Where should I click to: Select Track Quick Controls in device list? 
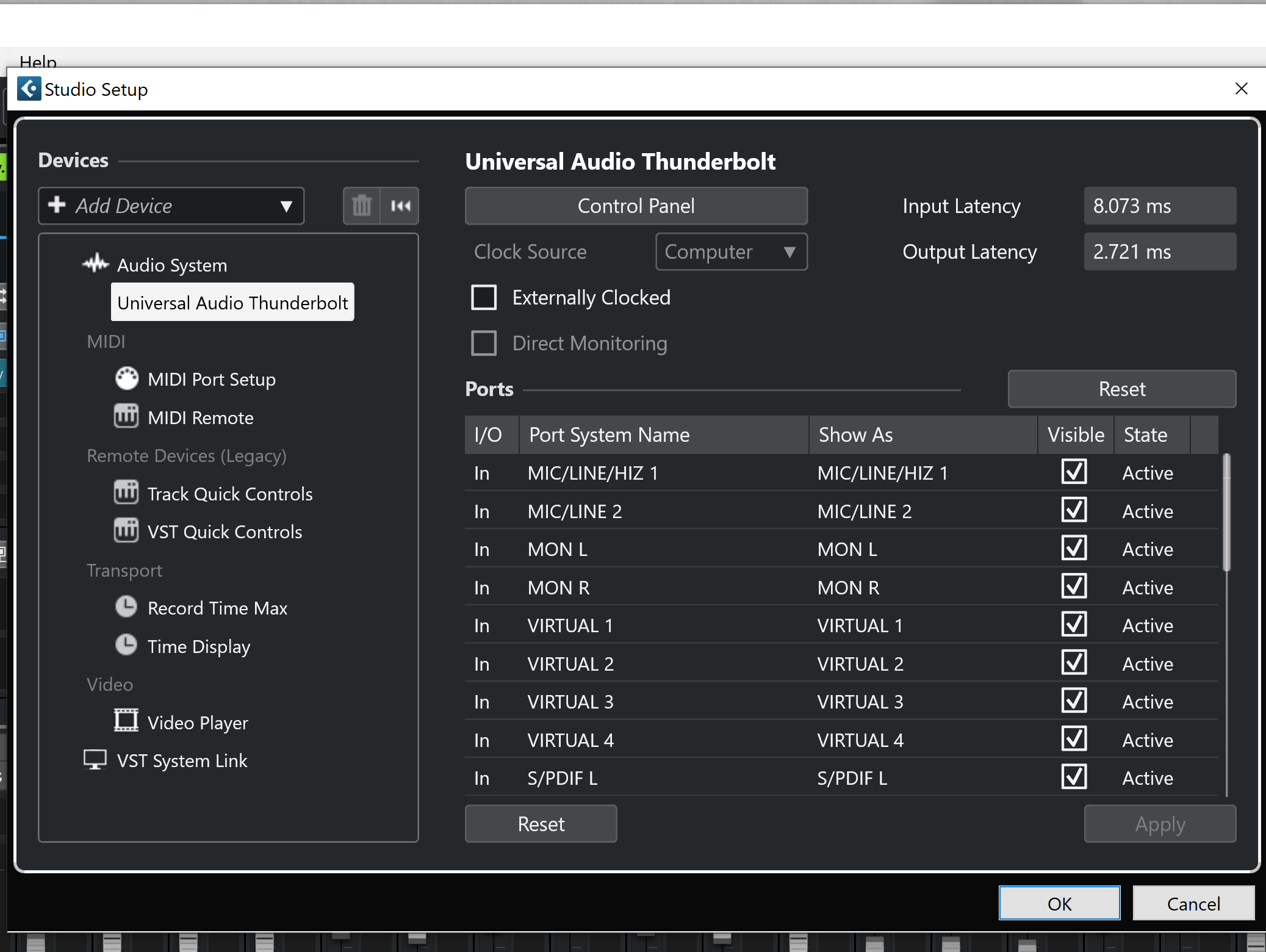(x=229, y=494)
